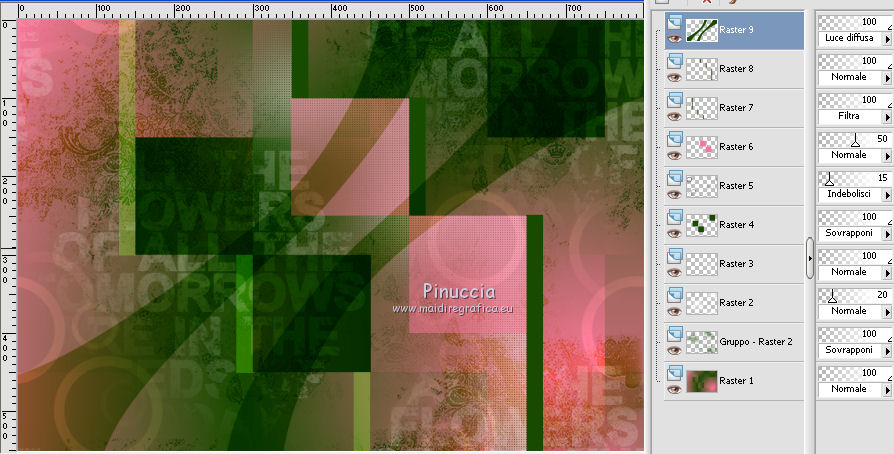Click the opacity slider set to 50
Image resolution: width=894 pixels, height=454 pixels.
tap(855, 139)
